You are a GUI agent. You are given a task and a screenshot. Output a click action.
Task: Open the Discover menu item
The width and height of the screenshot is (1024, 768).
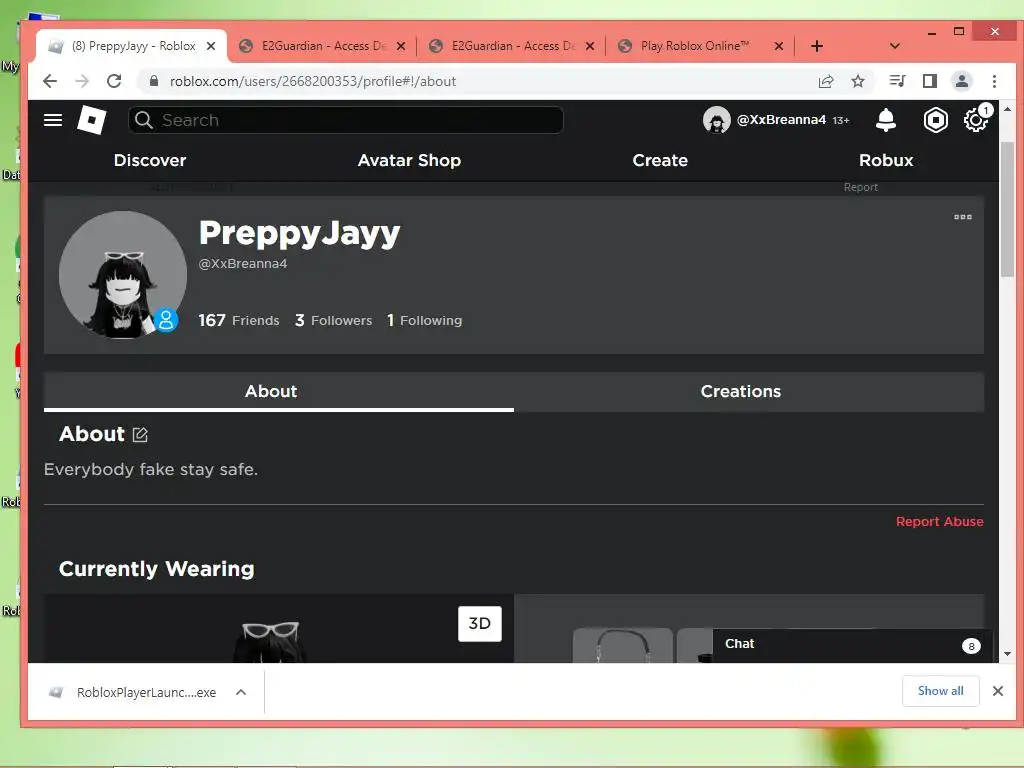[x=150, y=160]
